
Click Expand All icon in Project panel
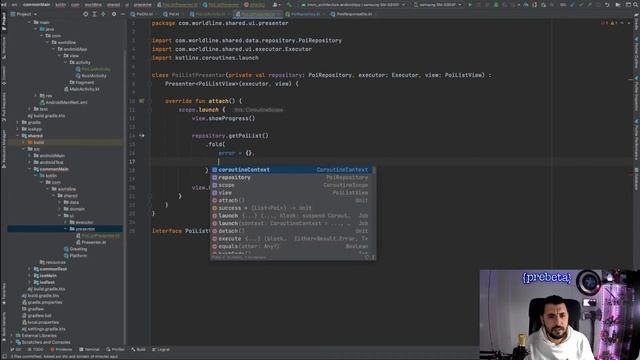click(x=94, y=14)
